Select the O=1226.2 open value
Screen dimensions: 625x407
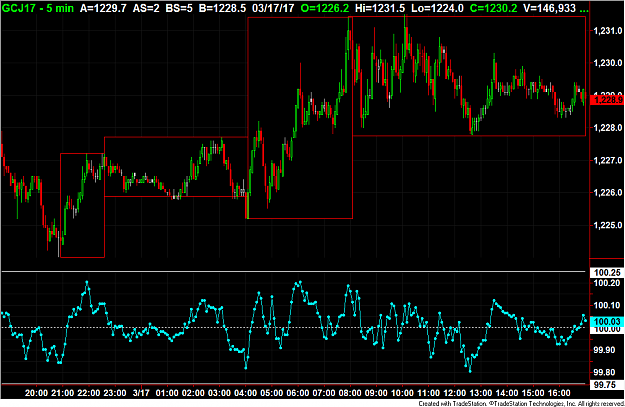pos(324,8)
